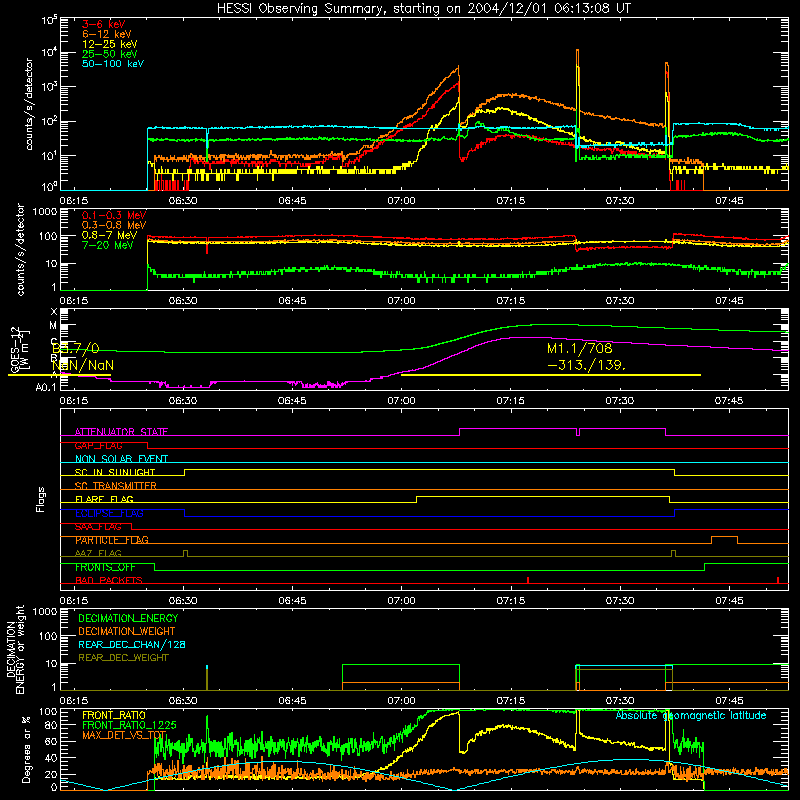Pick the 0.8-7 MeV legend entry
The width and height of the screenshot is (800, 800).
pos(109,235)
